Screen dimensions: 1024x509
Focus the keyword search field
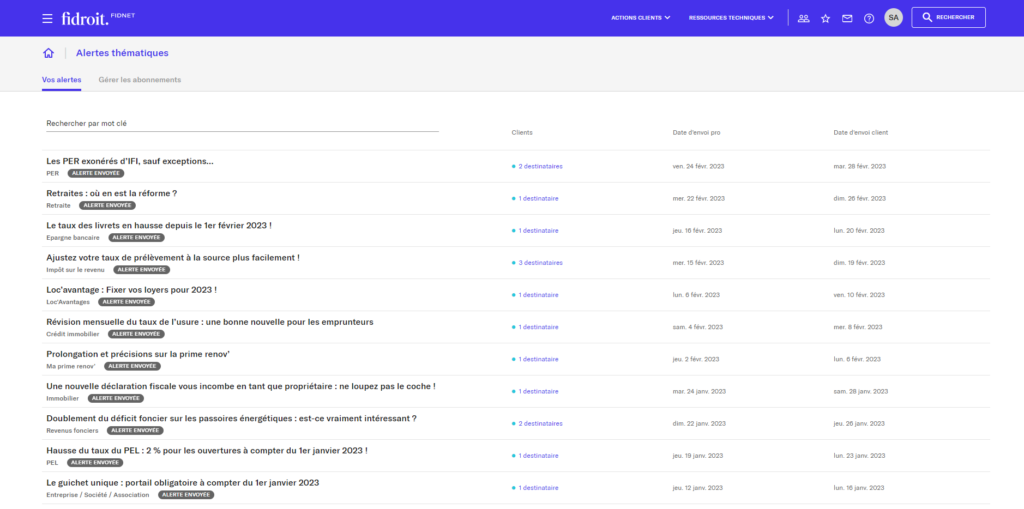tap(242, 124)
